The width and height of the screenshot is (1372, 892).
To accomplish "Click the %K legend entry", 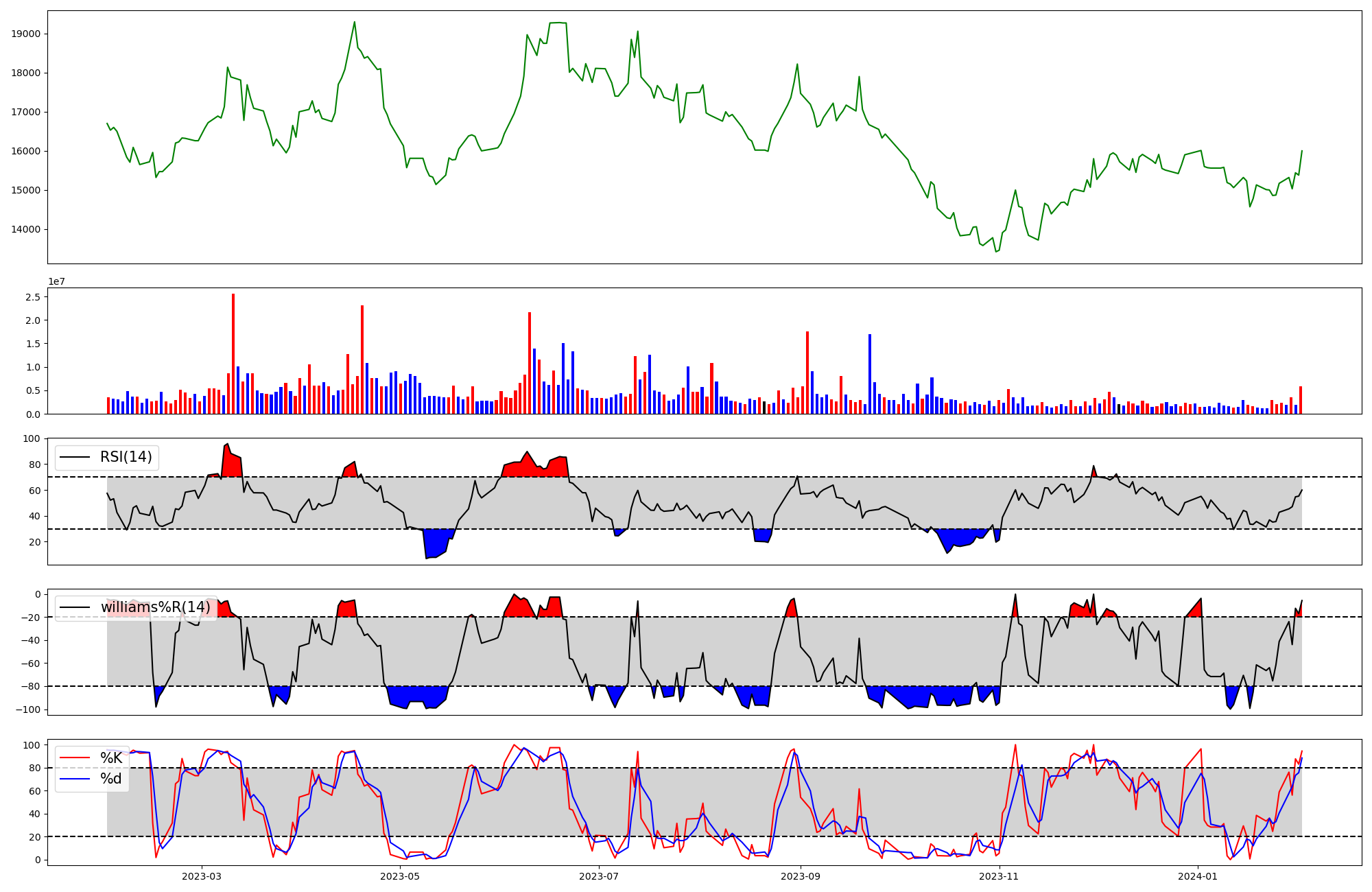I will click(x=110, y=758).
